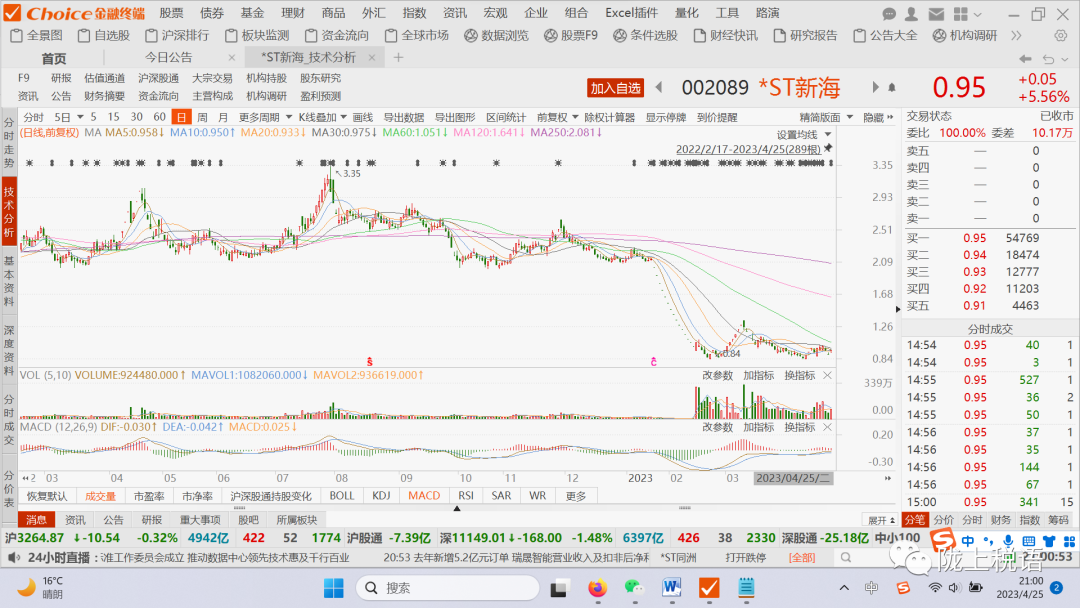This screenshot has height=608, width=1080.
Task: Click 导出数据 button
Action: pos(404,117)
